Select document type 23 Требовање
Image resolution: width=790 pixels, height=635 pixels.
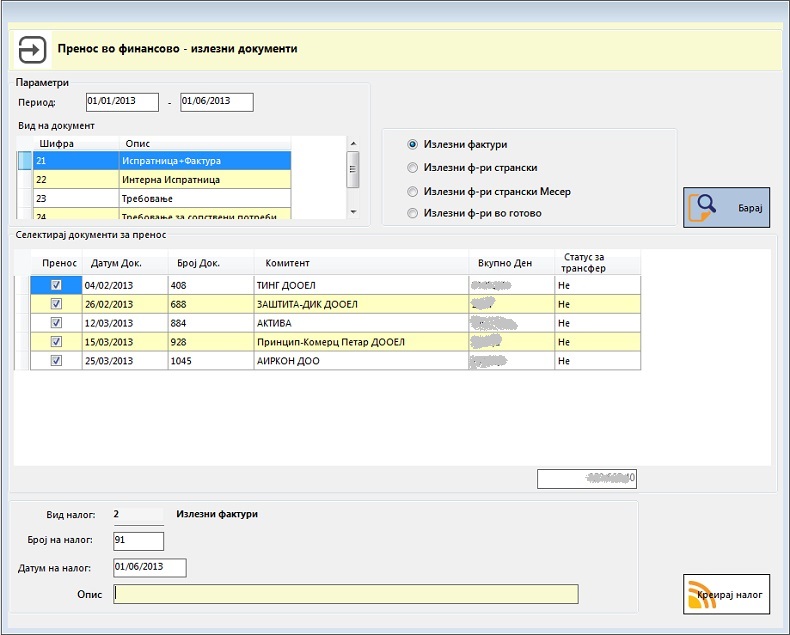(x=162, y=199)
